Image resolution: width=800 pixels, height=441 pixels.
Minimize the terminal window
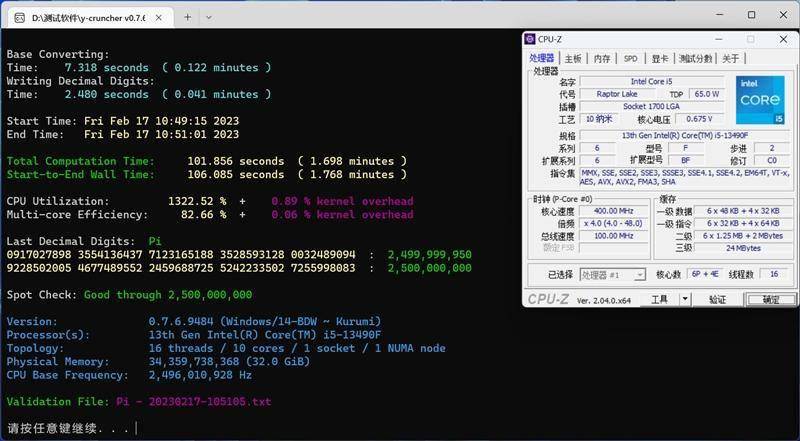pos(719,15)
